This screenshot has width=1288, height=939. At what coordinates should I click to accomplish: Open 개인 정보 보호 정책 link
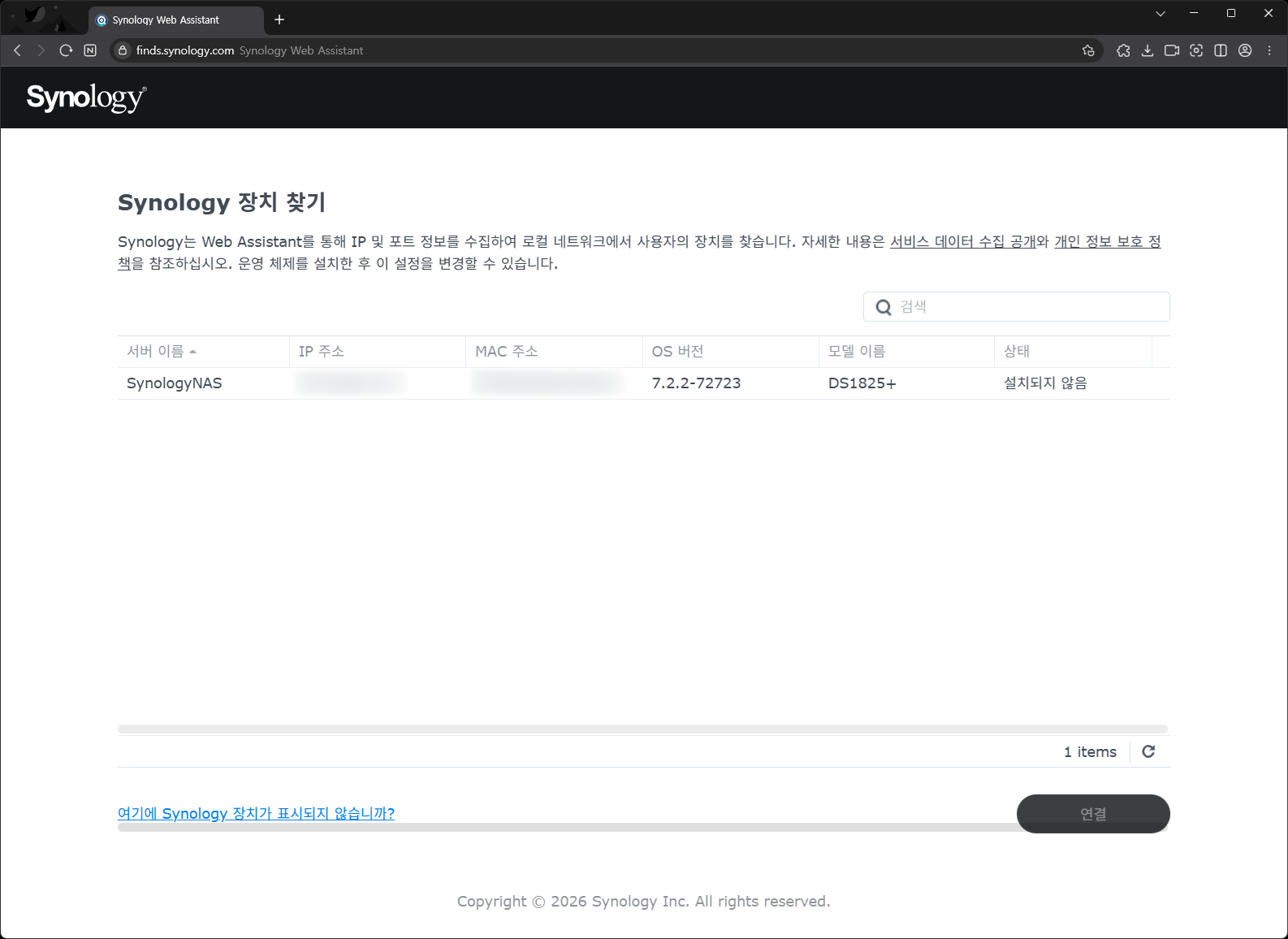1108,242
